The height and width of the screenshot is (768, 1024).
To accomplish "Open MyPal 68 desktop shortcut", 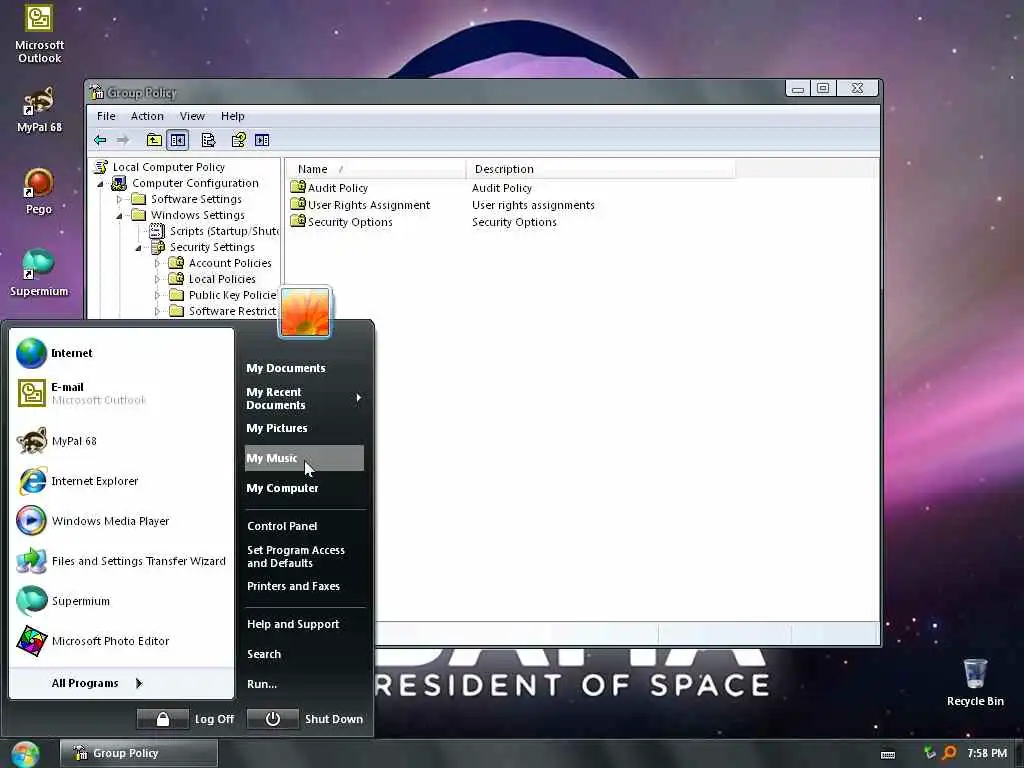I will click(x=39, y=109).
